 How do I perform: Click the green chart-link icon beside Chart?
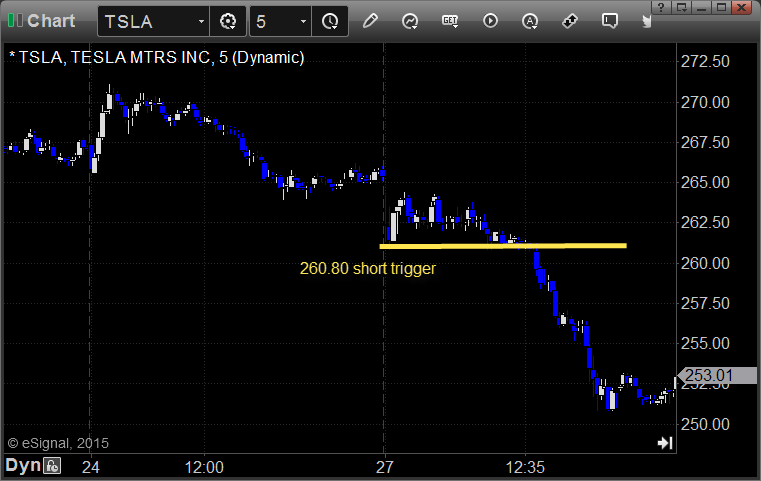click(x=15, y=21)
